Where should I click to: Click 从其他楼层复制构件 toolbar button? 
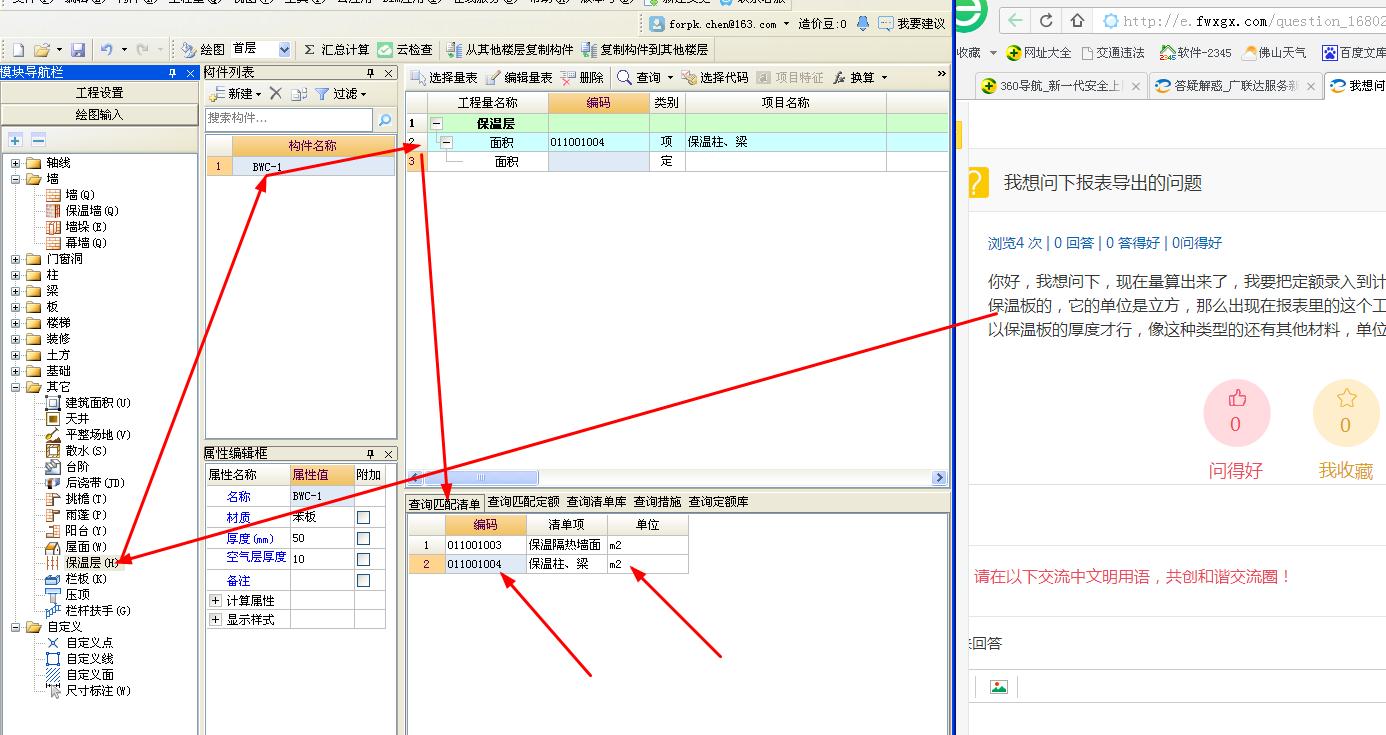click(x=510, y=49)
